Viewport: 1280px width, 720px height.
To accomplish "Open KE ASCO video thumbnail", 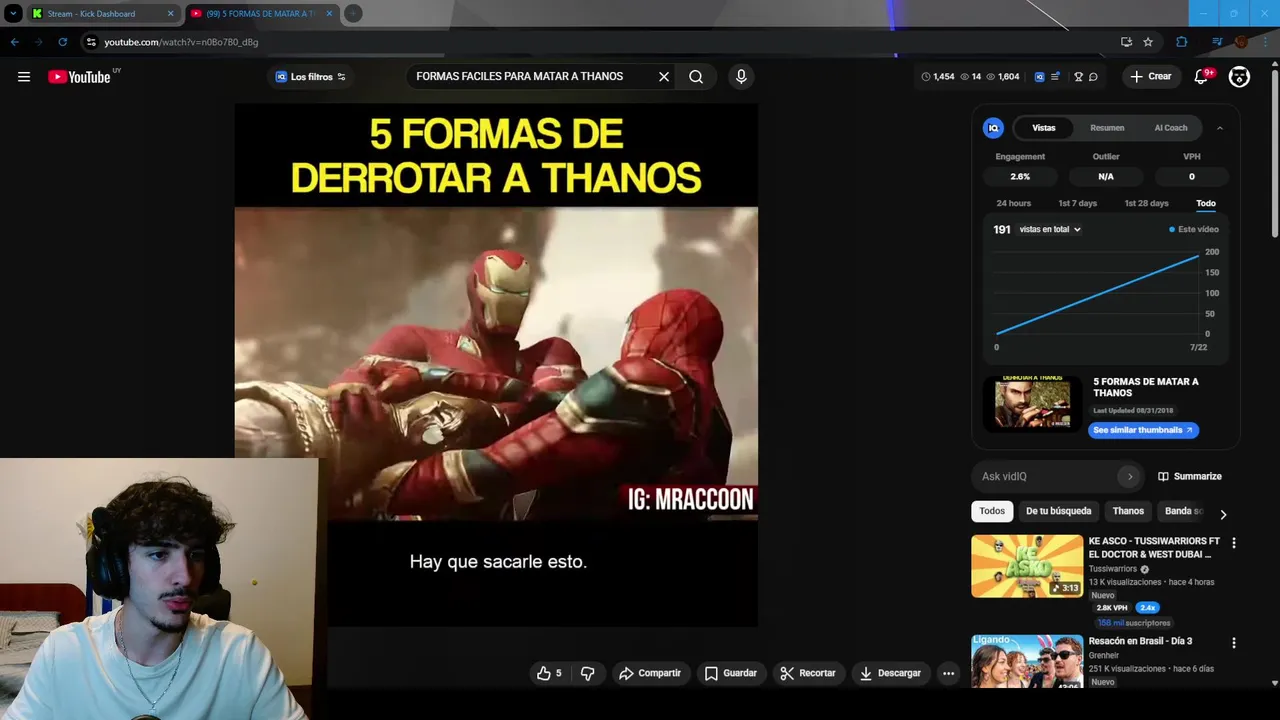I will click(x=1027, y=566).
